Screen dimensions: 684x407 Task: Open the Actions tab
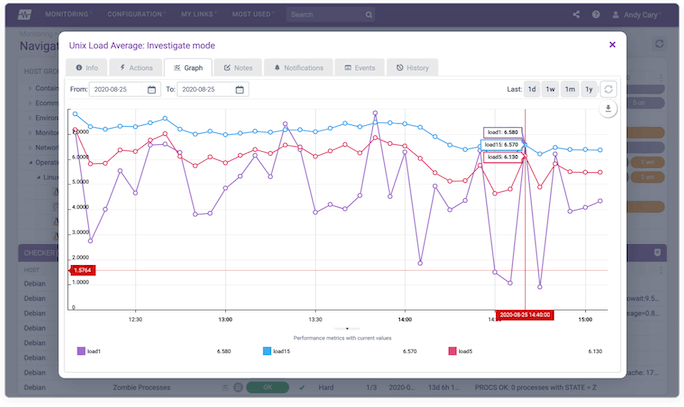pyautogui.click(x=135, y=68)
